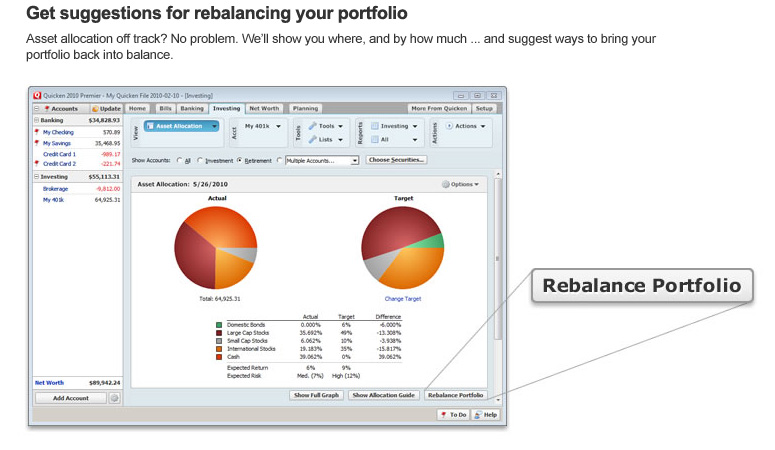Open the To Do flag item
This screenshot has height=450, width=775.
click(x=453, y=415)
